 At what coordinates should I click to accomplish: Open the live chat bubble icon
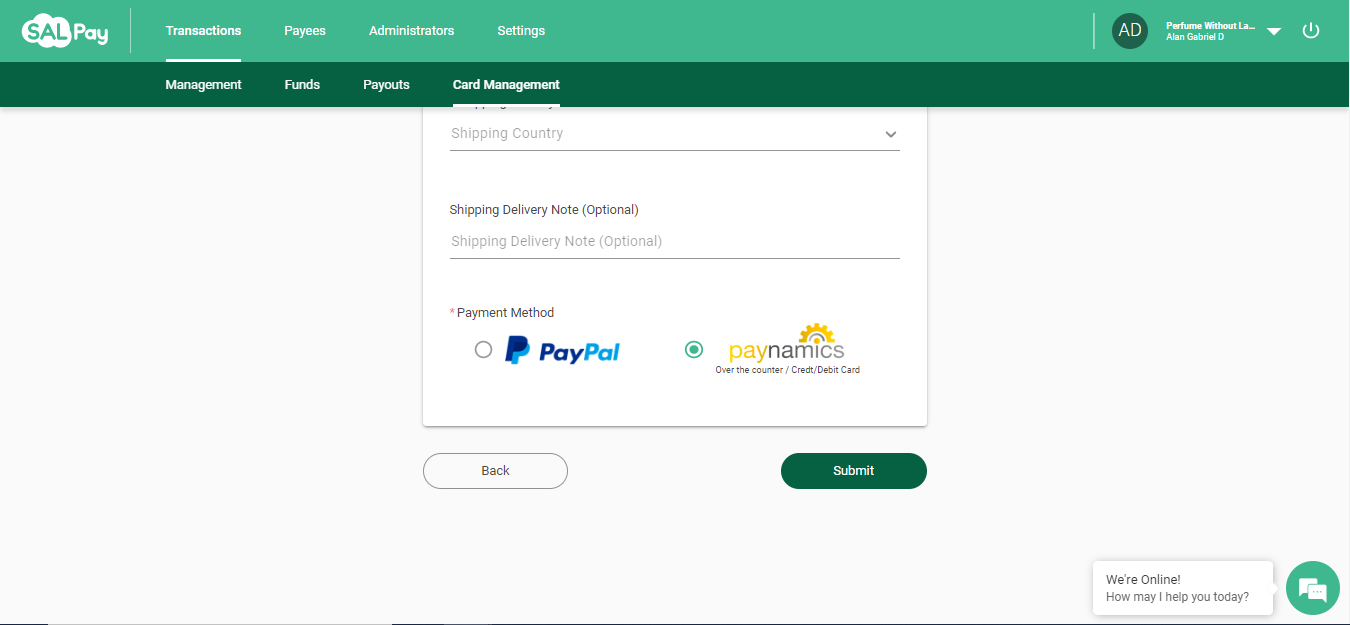(1312, 588)
